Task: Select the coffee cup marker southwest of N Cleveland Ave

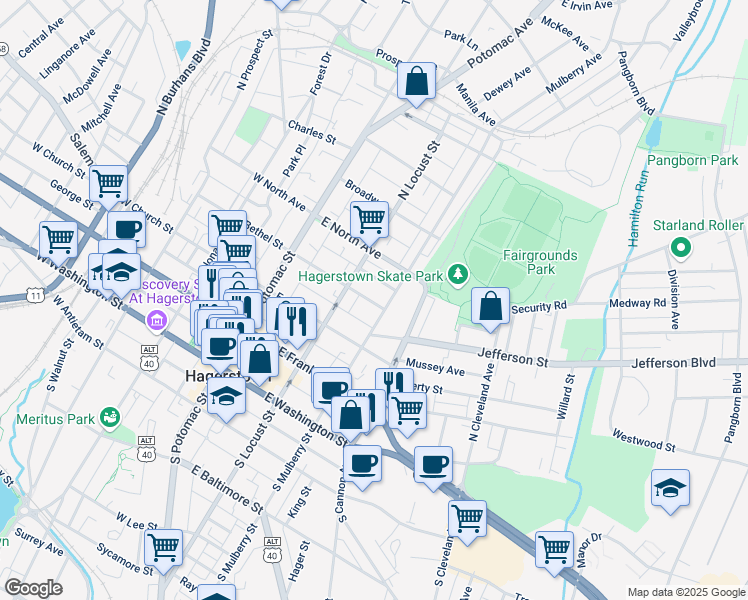Action: click(433, 466)
